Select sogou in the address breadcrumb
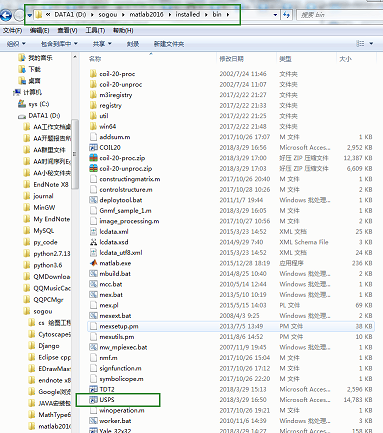383x433 pixels. (108, 15)
